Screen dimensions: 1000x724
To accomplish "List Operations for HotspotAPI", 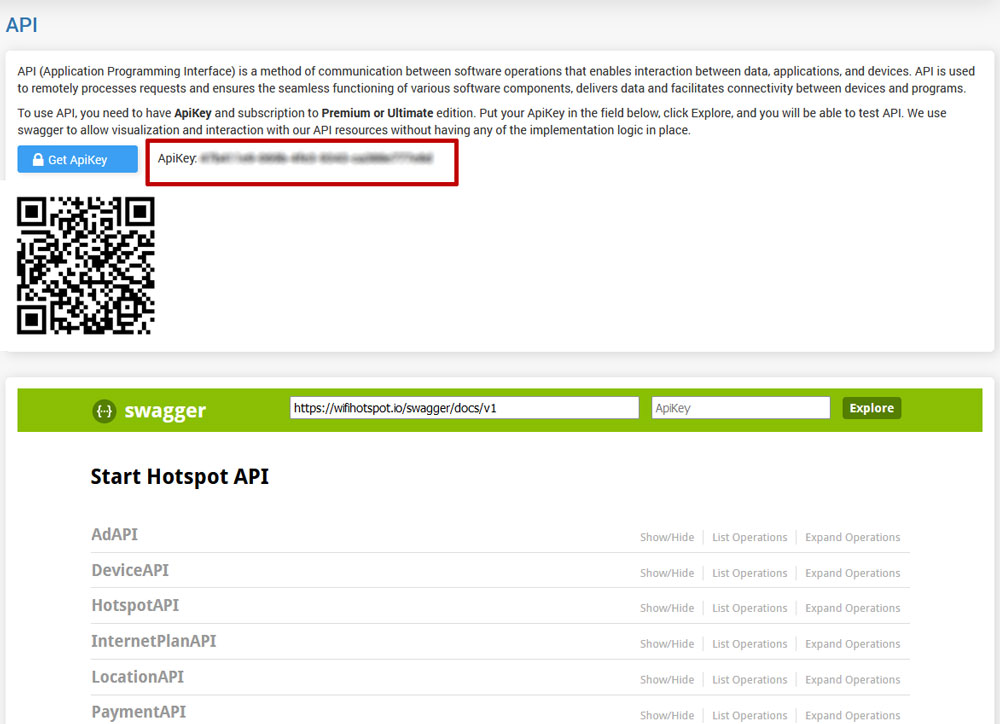I will coord(749,608).
